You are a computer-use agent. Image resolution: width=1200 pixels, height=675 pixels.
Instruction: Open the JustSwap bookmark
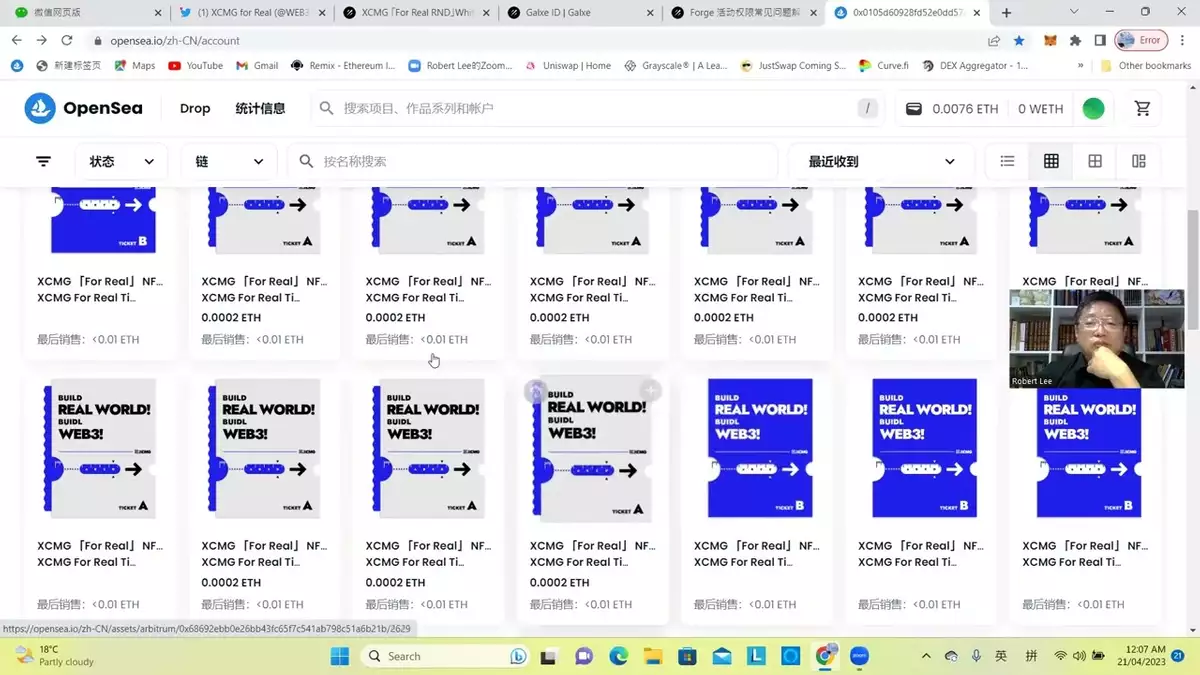[x=793, y=66]
